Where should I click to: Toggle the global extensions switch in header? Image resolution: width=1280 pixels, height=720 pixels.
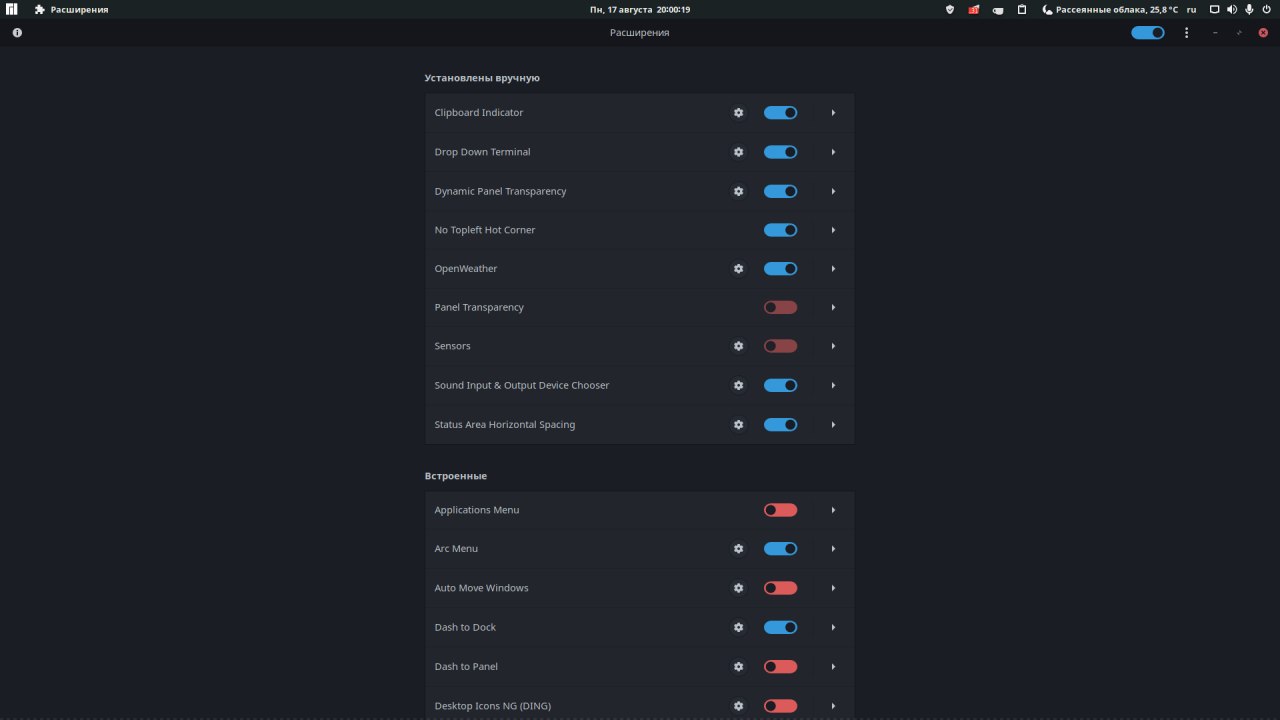tap(1148, 33)
